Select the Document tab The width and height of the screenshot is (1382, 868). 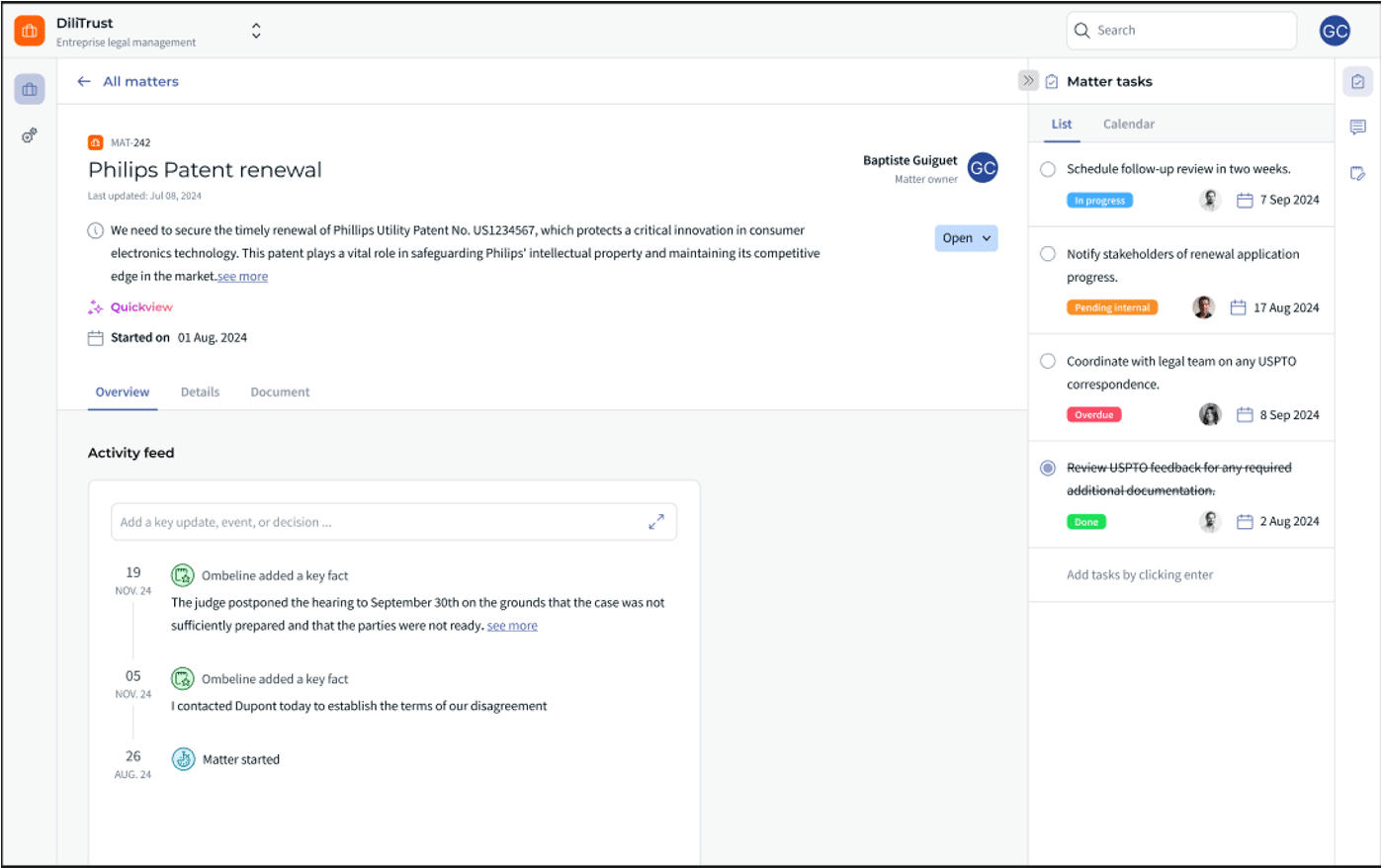tap(281, 392)
